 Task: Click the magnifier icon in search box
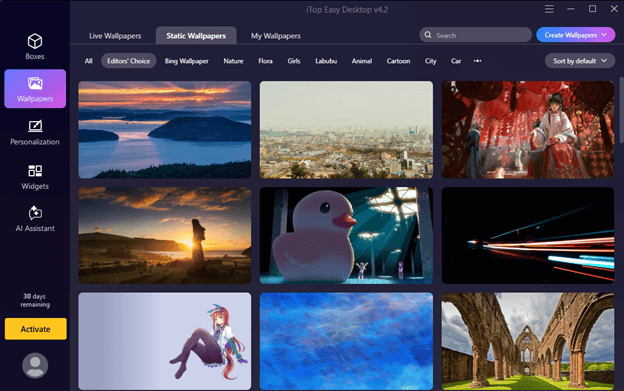click(428, 35)
